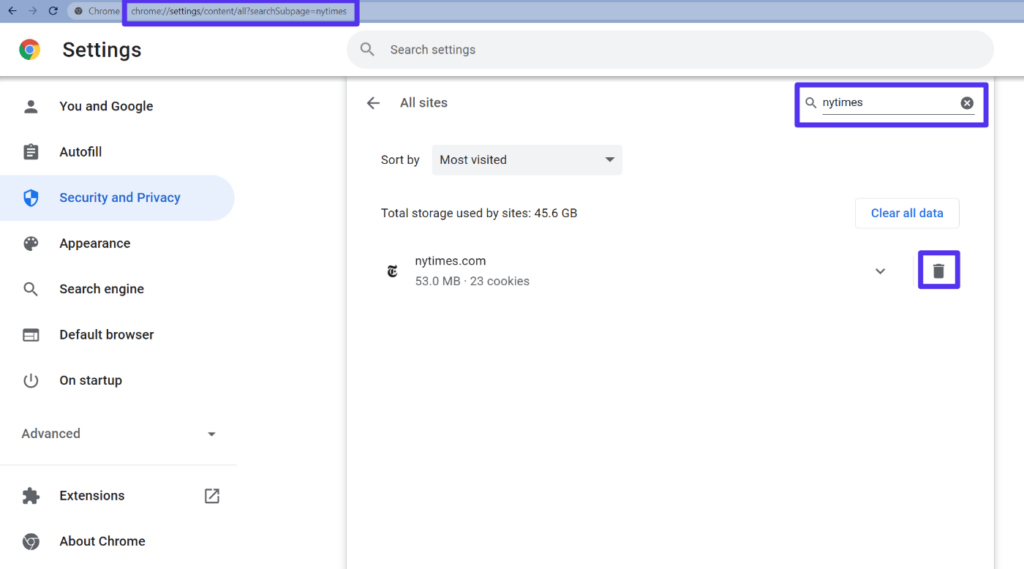Viewport: 1024px width, 569px height.
Task: Click the puzzle piece icon for Extensions
Action: 31,496
